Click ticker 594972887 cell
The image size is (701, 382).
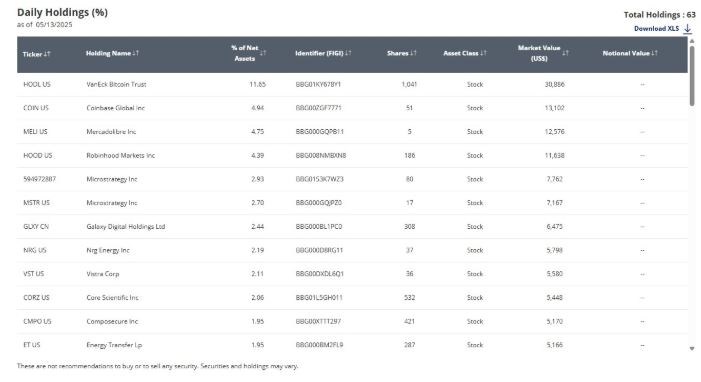39,179
